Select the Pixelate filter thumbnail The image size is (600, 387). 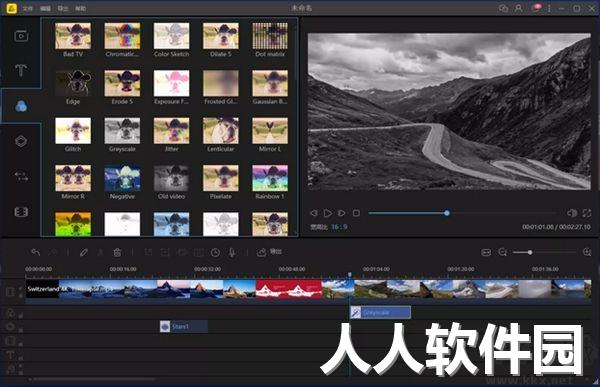coord(221,178)
